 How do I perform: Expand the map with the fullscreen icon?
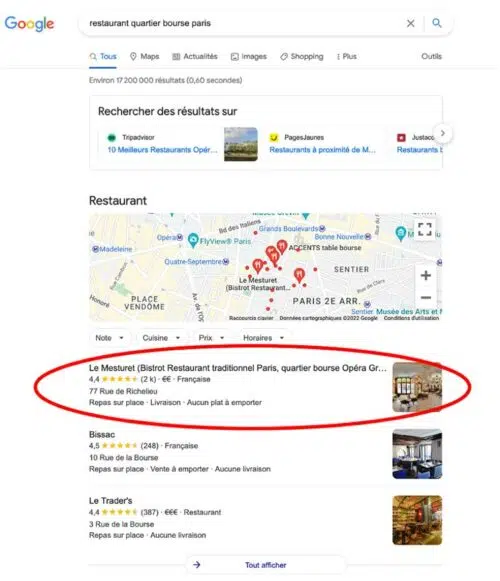[x=425, y=229]
